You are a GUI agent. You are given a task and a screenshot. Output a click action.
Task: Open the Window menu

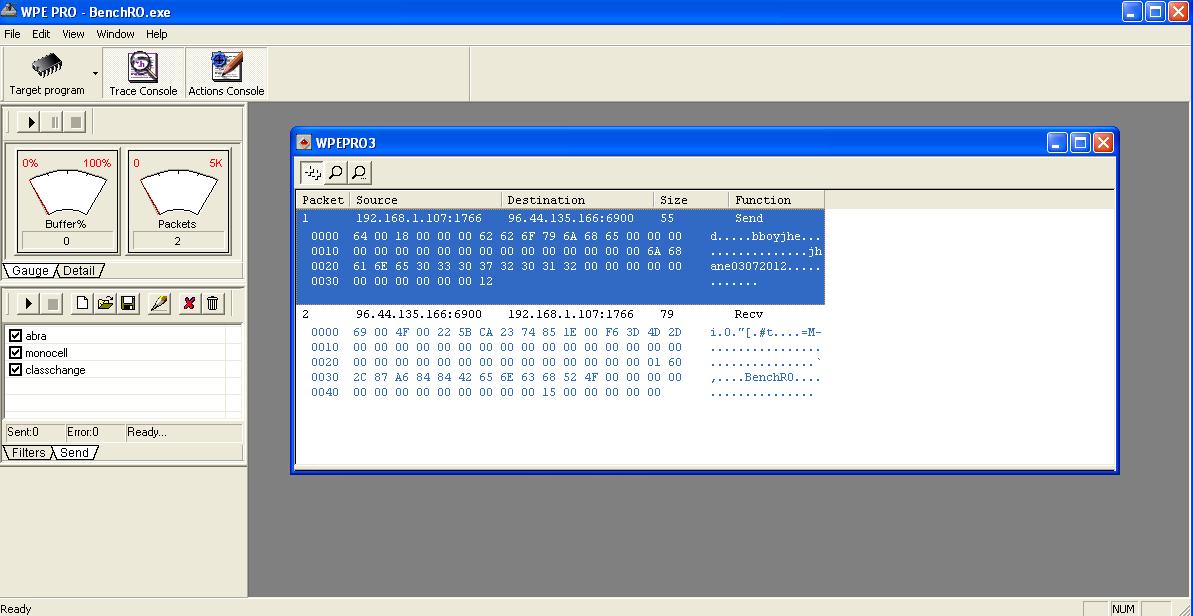click(x=115, y=34)
